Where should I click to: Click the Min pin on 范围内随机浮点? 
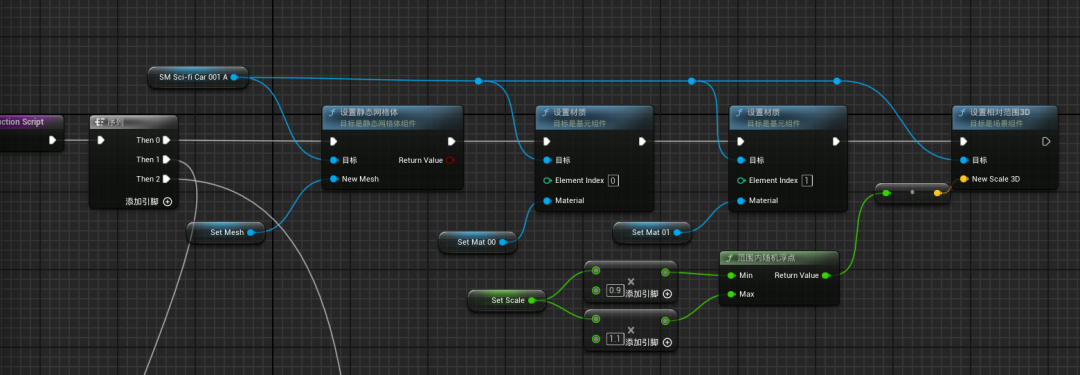[x=731, y=275]
